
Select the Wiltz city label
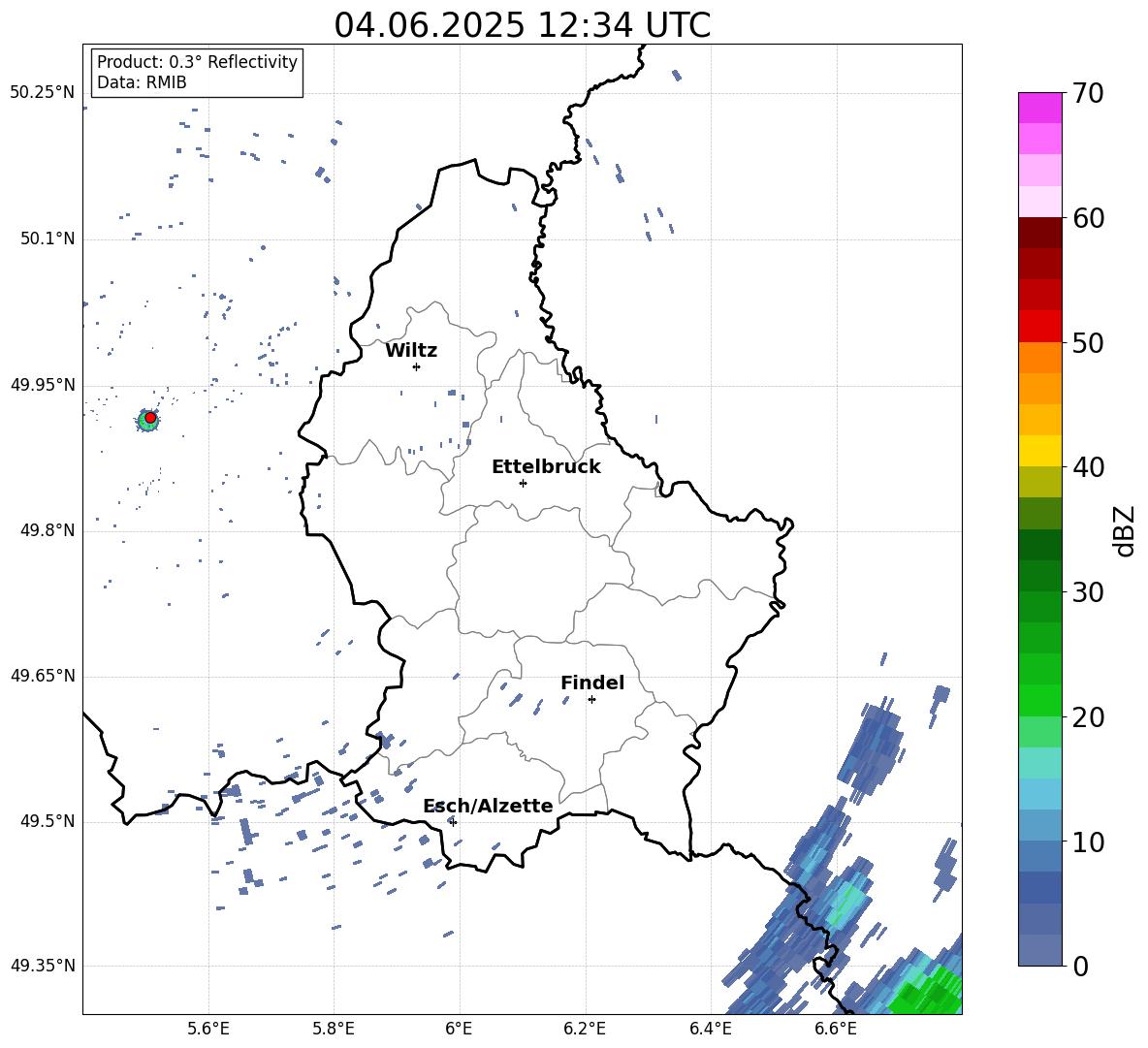click(x=411, y=351)
